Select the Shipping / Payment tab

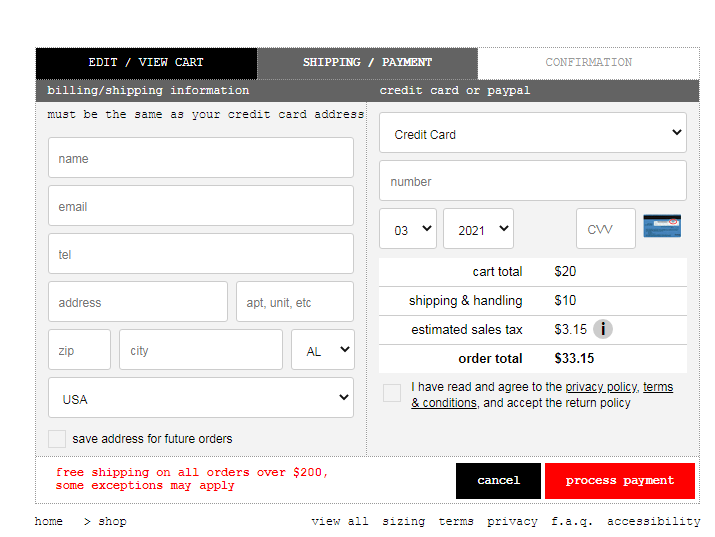point(367,62)
